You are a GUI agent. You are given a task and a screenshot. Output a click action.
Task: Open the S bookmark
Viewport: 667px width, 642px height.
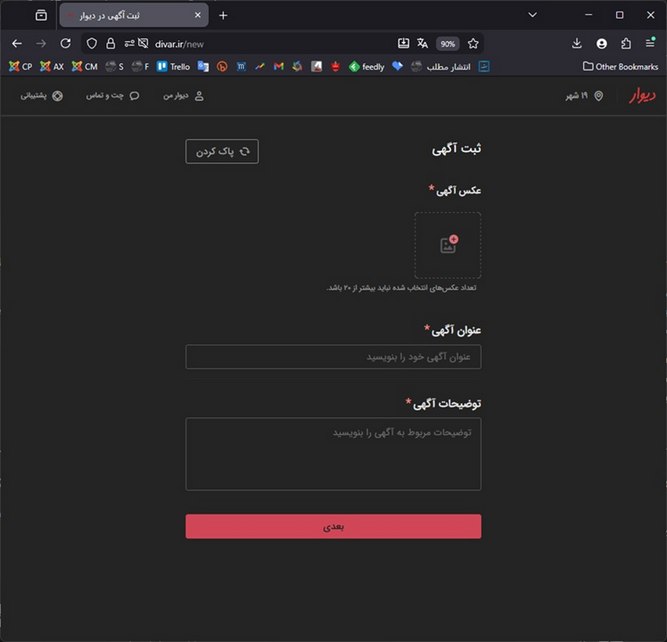(x=114, y=66)
